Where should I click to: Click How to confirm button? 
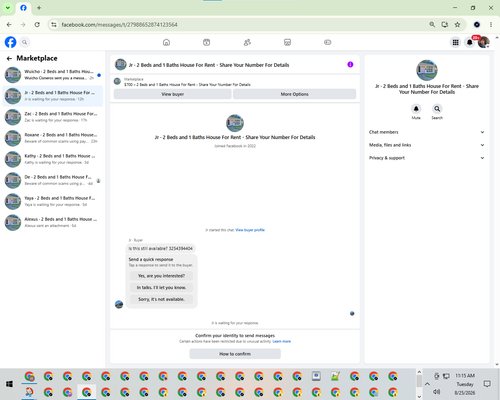tap(235, 354)
